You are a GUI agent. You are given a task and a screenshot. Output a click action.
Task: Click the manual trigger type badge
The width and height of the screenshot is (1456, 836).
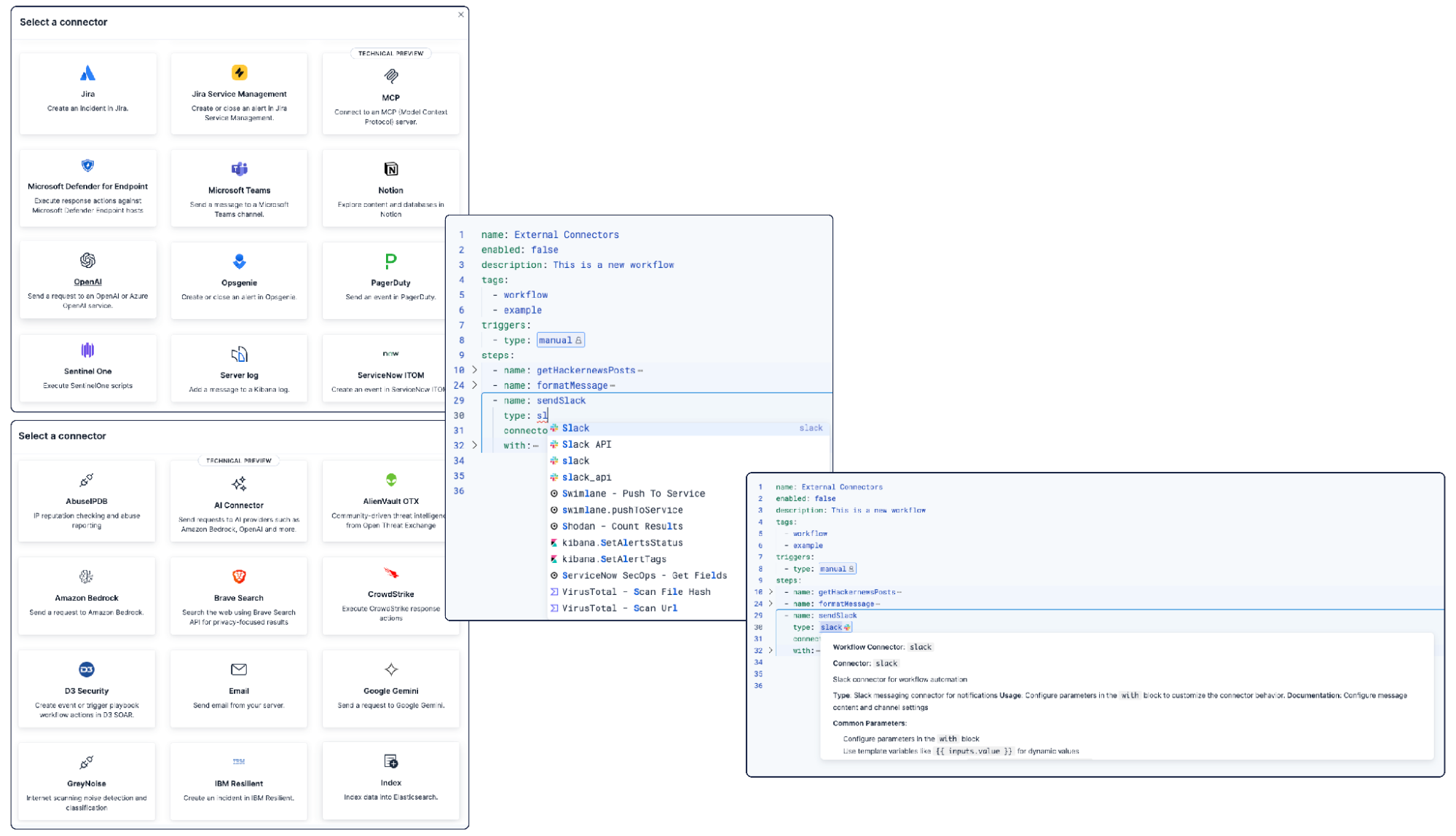click(560, 340)
